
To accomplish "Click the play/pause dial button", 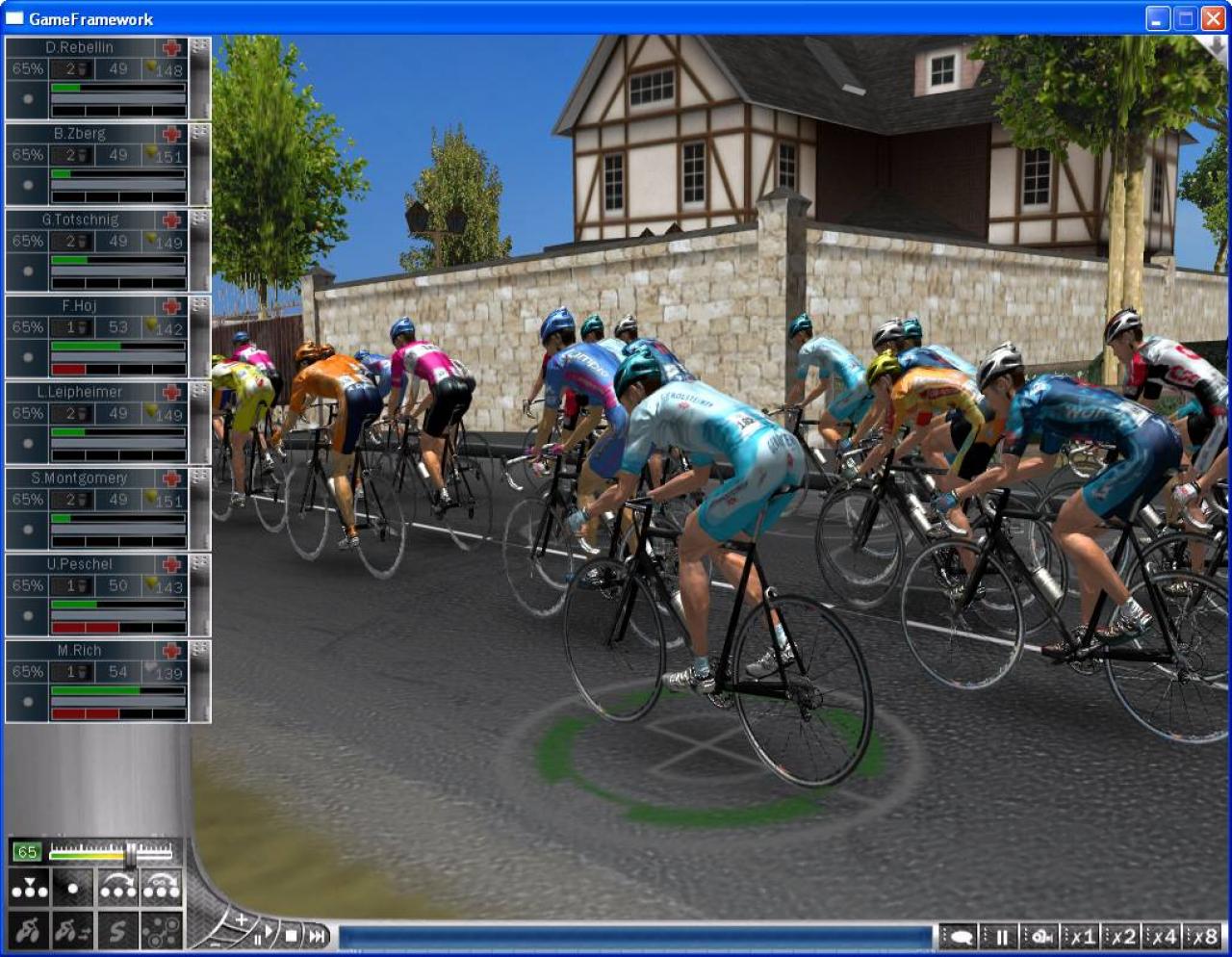I will pos(264,934).
